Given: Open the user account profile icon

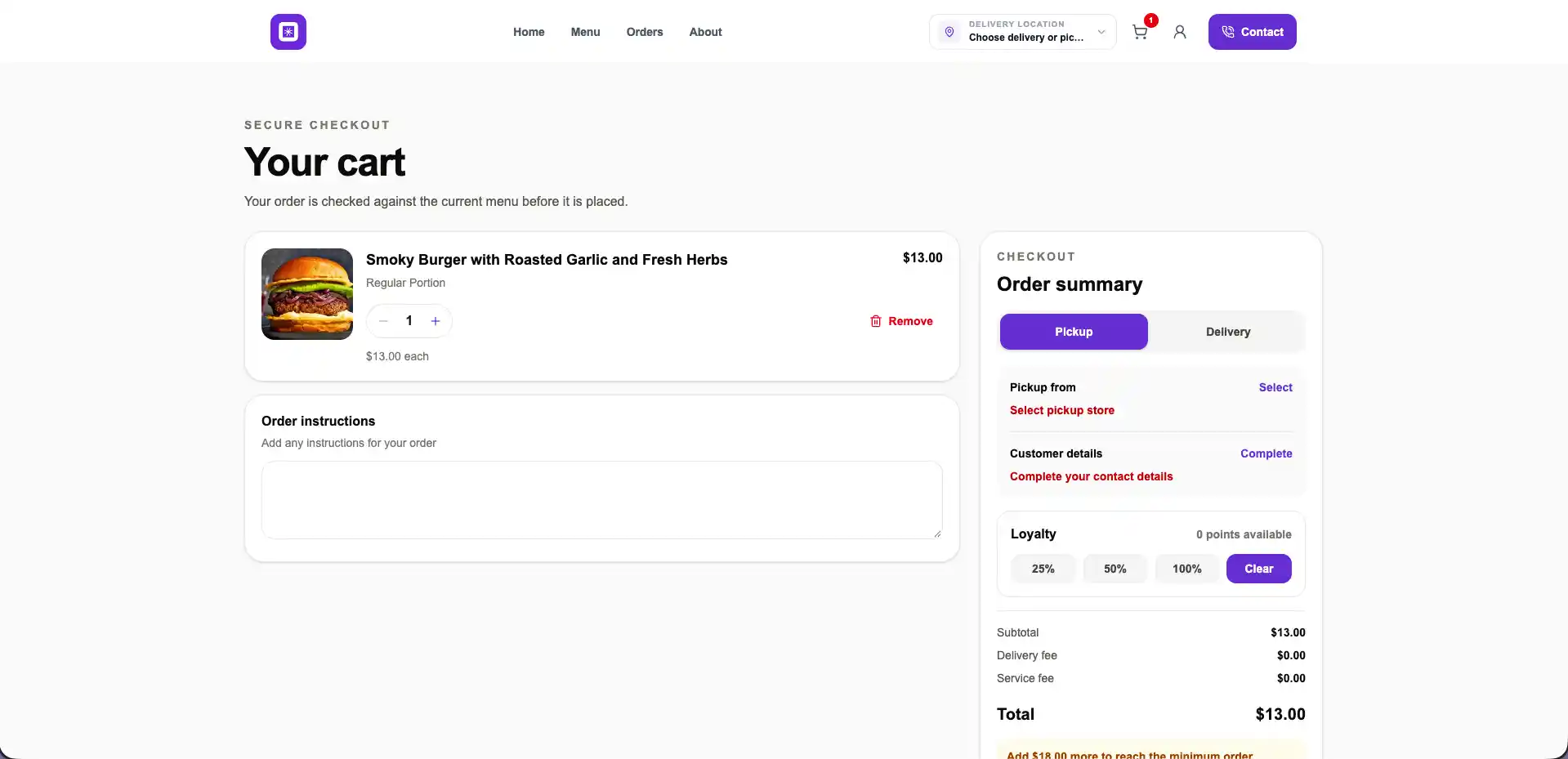Looking at the screenshot, I should tap(1180, 32).
